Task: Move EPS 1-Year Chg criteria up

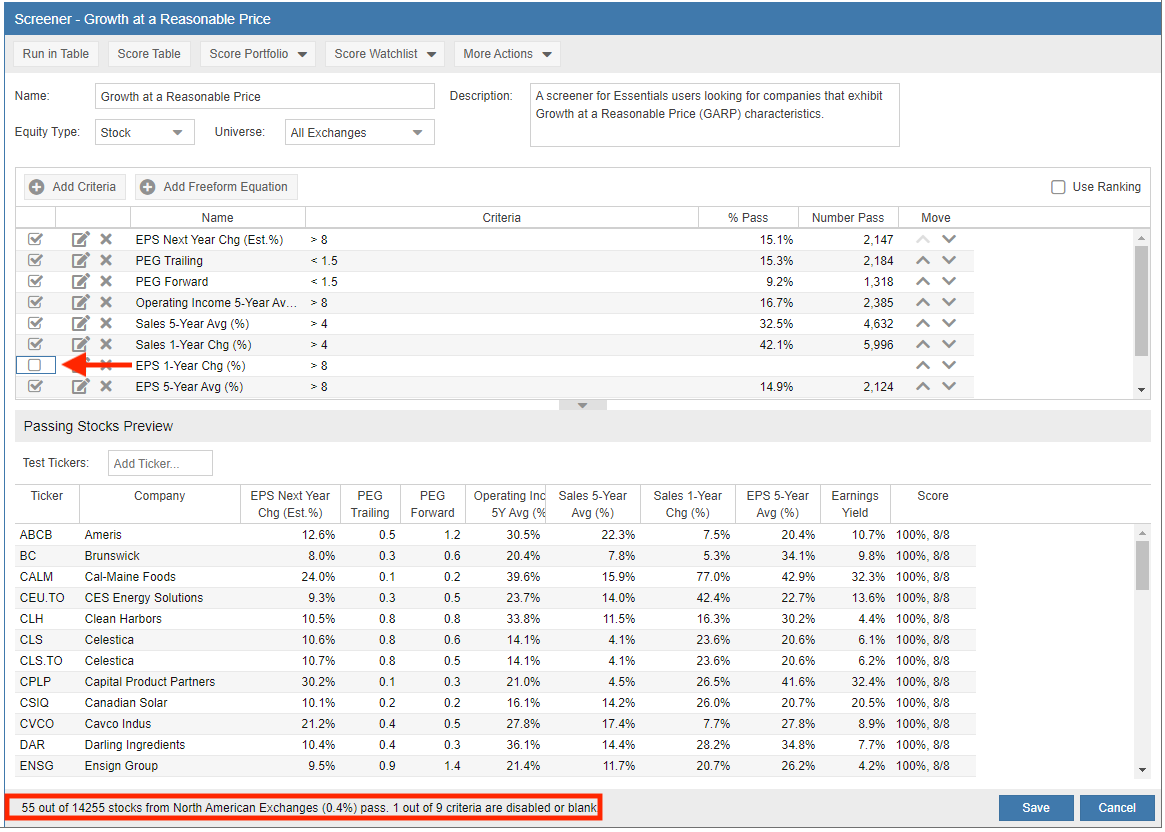Action: (x=923, y=365)
